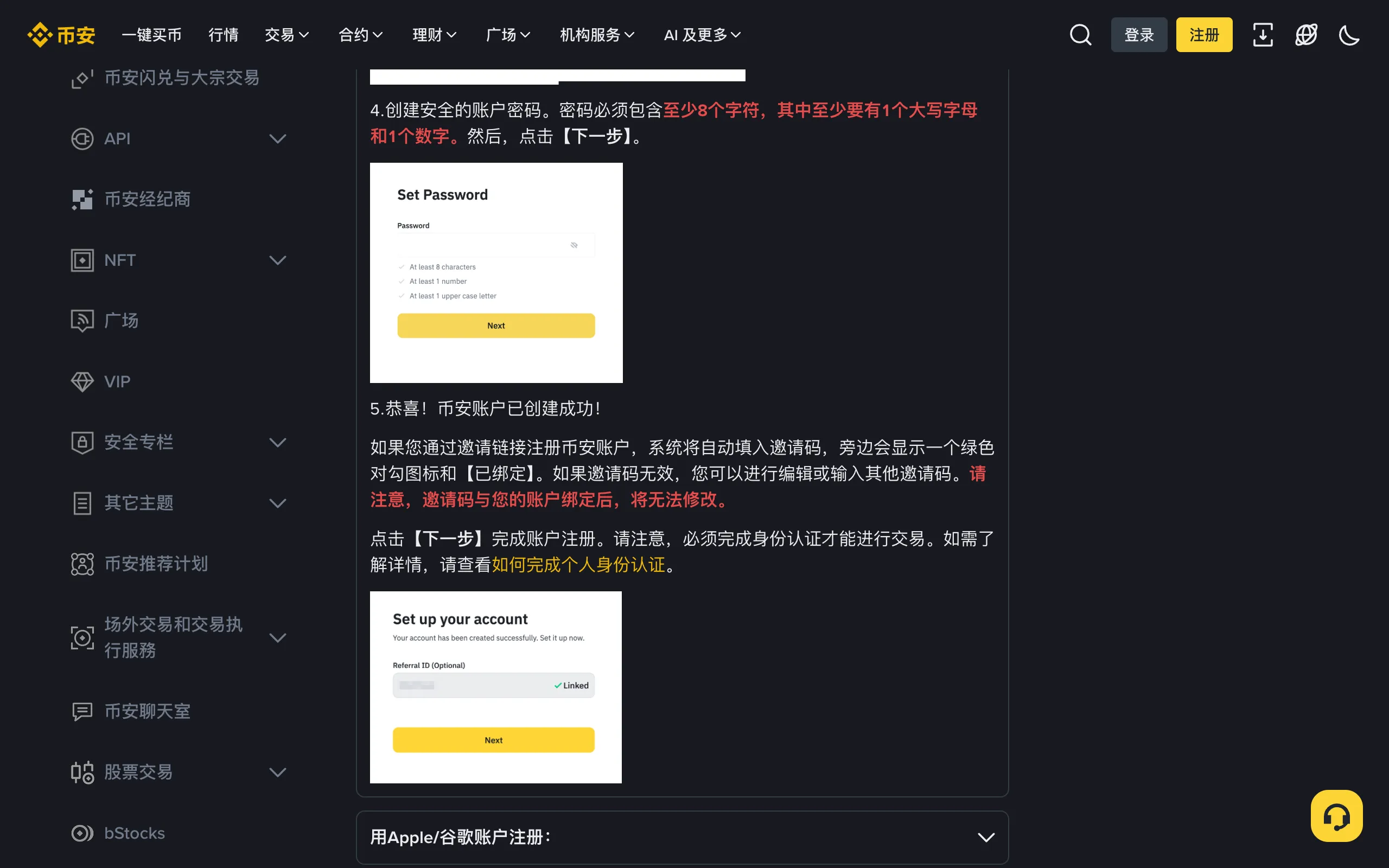Open the 如何完成个人身份认证 link
Image resolution: width=1389 pixels, height=868 pixels.
(578, 565)
